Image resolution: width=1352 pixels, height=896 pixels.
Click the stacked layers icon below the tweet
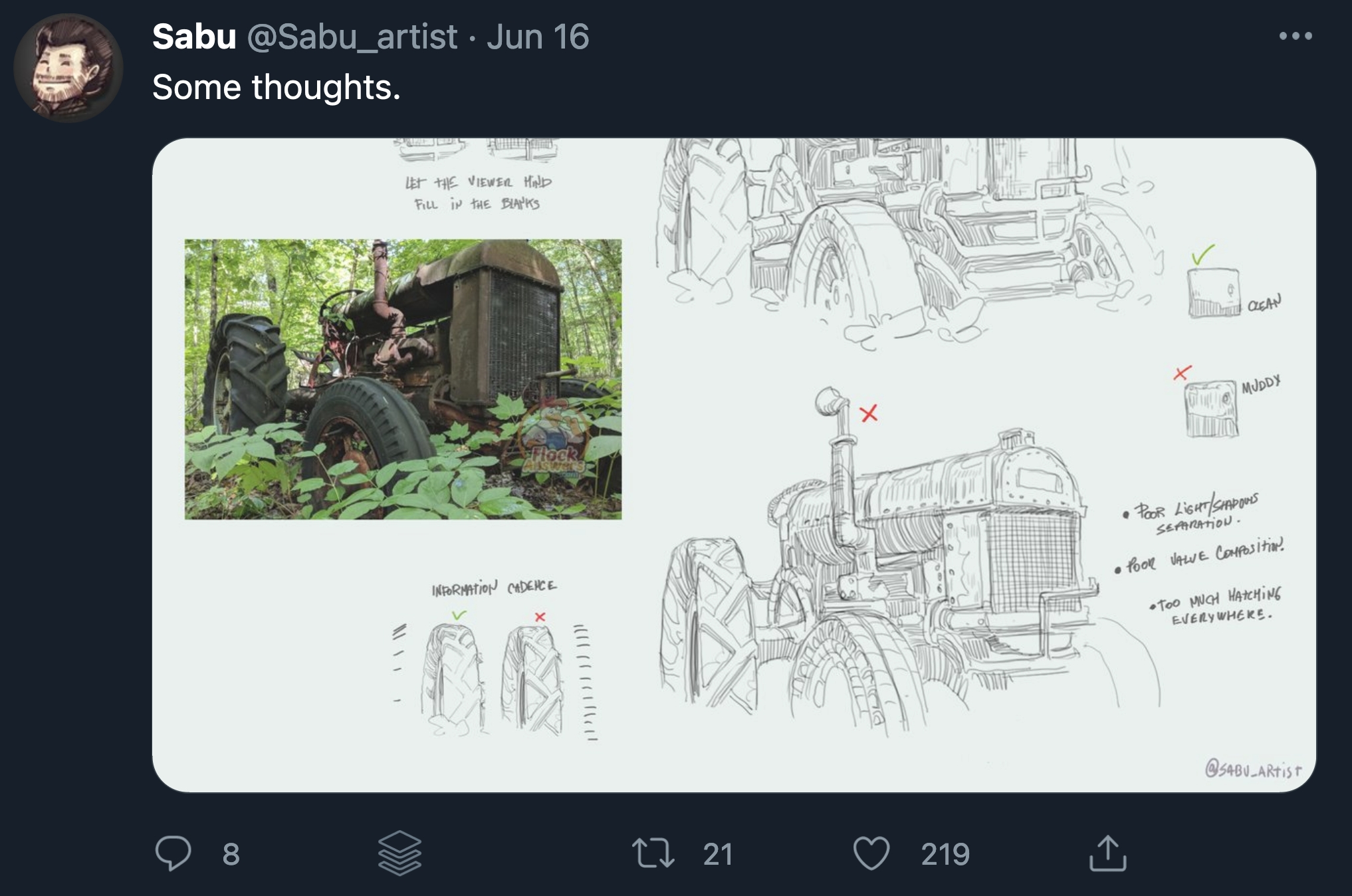click(399, 853)
